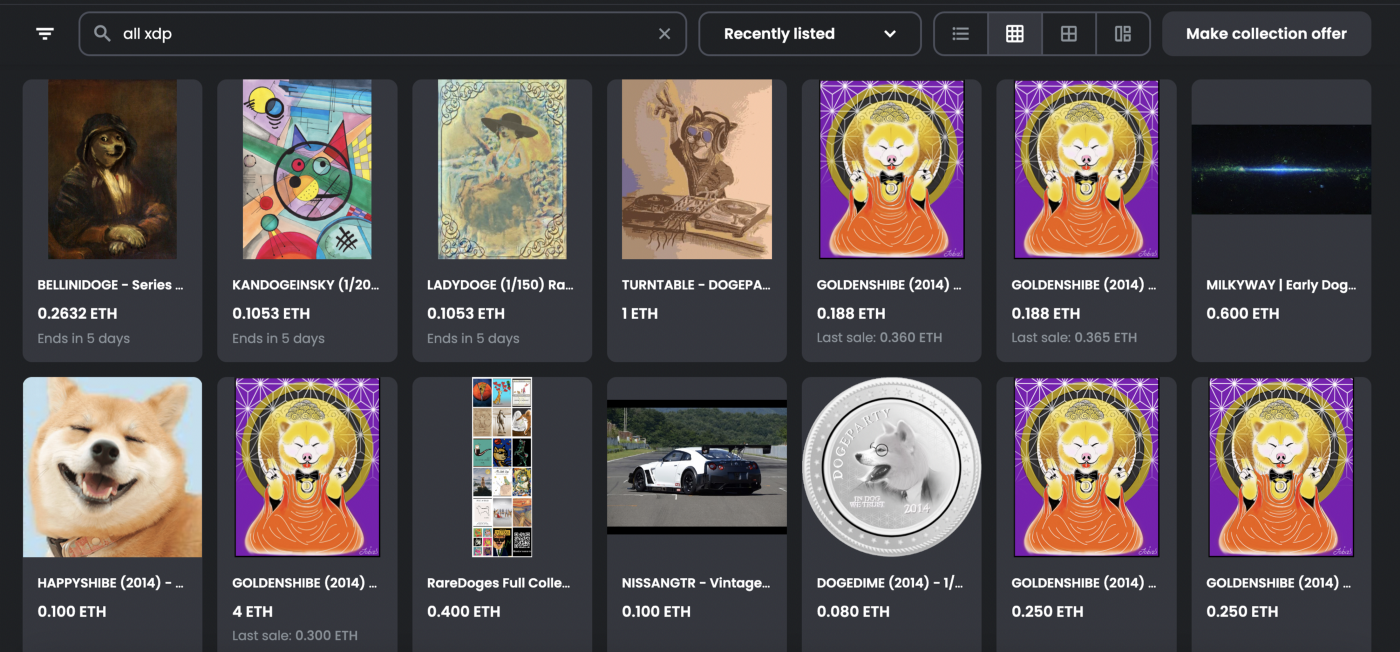Viewport: 1400px width, 652px height.
Task: Open the BELLINIDOGE painting thumbnail
Action: click(112, 170)
